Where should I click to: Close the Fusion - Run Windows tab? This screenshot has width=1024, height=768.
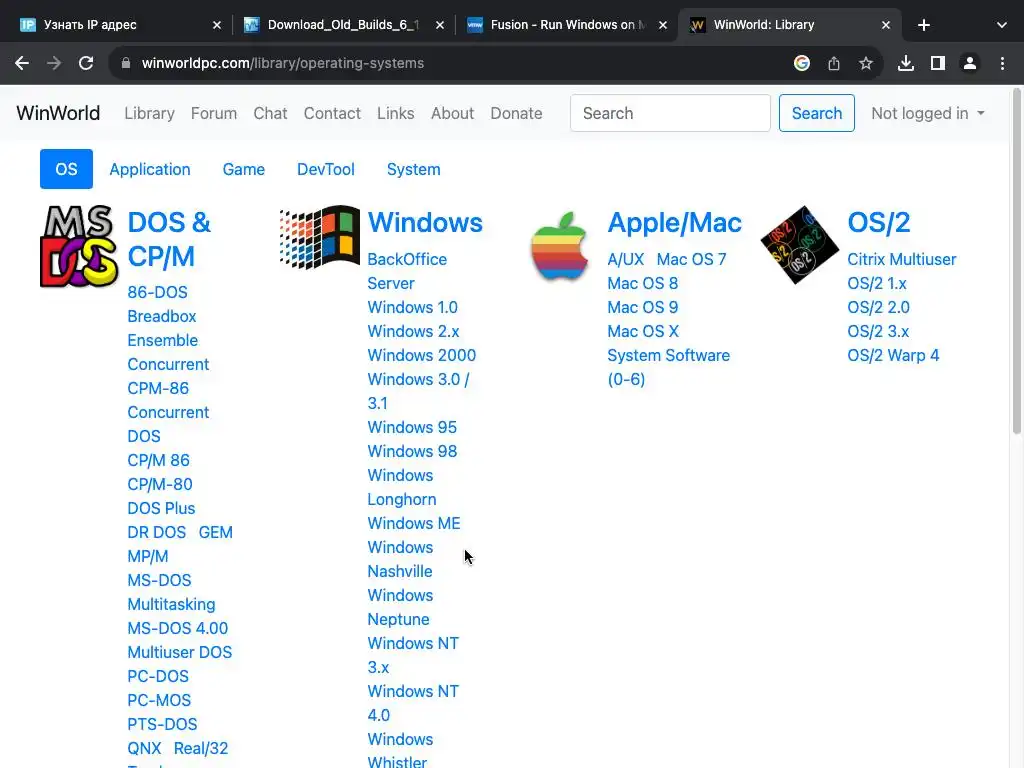[x=663, y=25]
